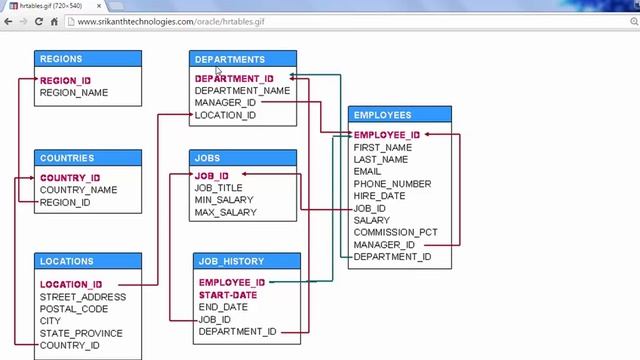
Task: Click EMAIL in the EMPLOYEES table
Action: coord(367,171)
